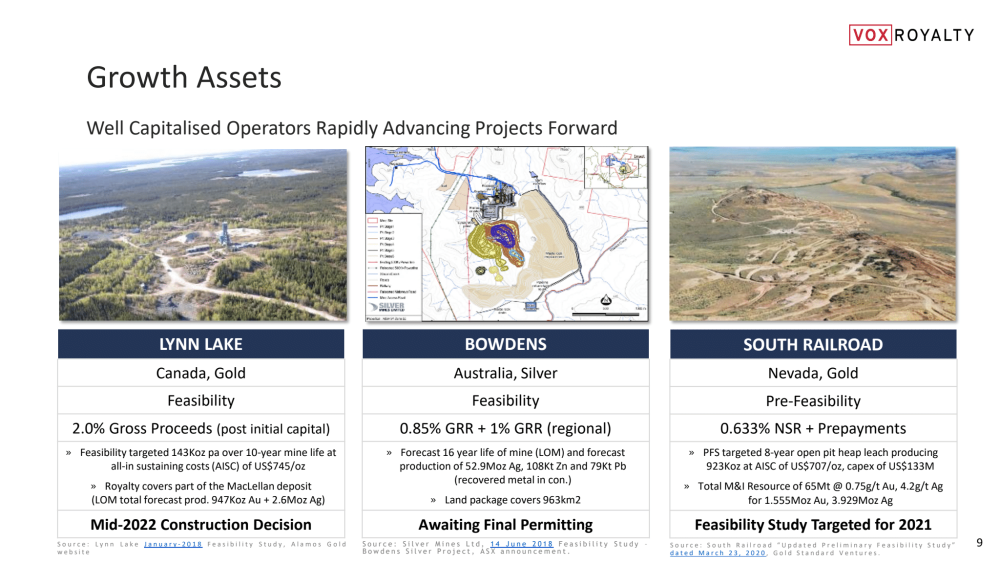
Task: Click Feasibility Study Targeted for 2021
Action: [x=813, y=525]
